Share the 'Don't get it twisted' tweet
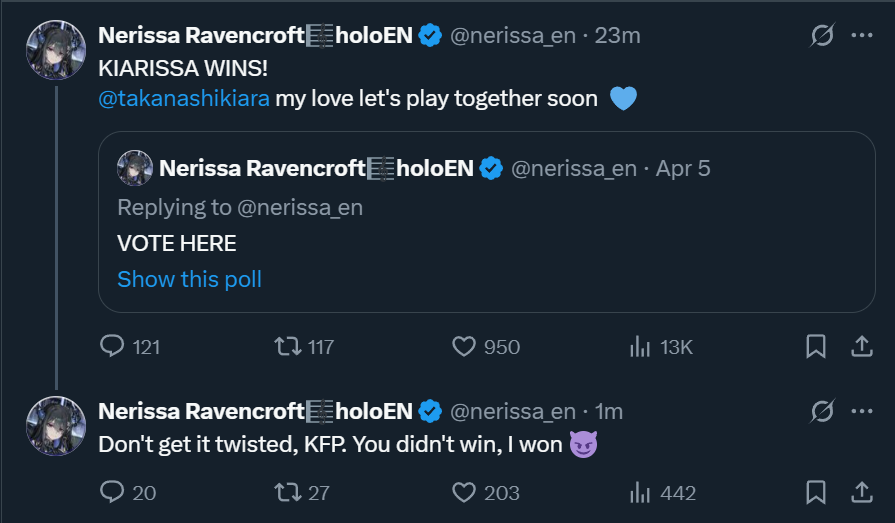 pos(861,492)
